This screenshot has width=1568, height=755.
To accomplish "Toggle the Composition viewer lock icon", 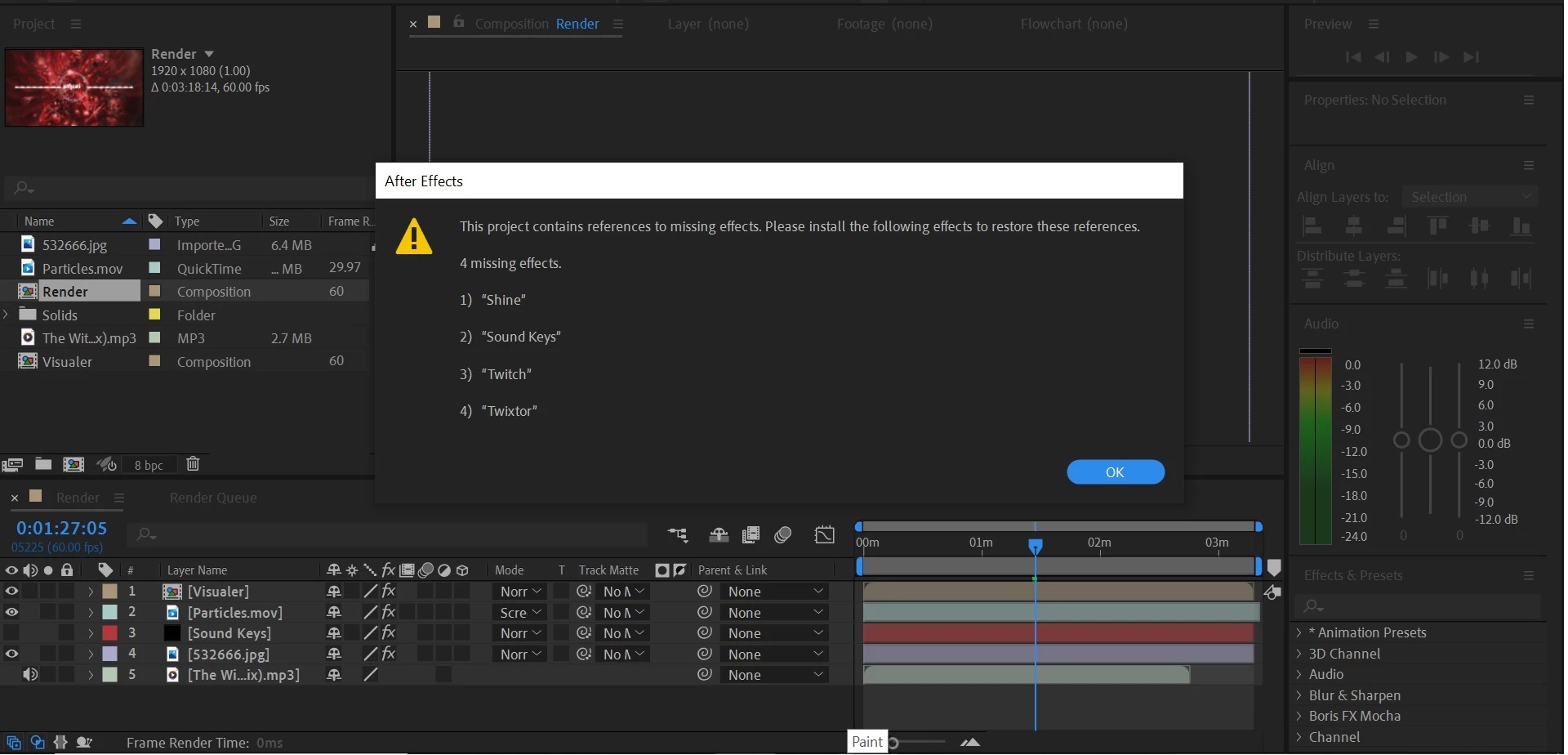I will click(x=459, y=22).
